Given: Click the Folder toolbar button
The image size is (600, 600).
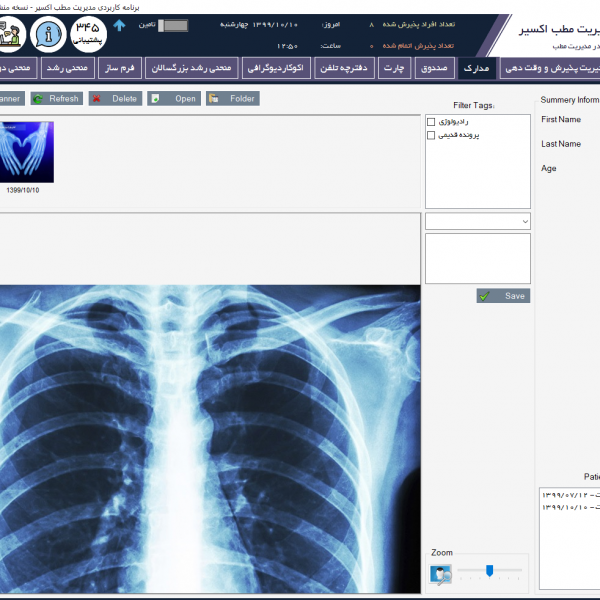Looking at the screenshot, I should click(232, 99).
